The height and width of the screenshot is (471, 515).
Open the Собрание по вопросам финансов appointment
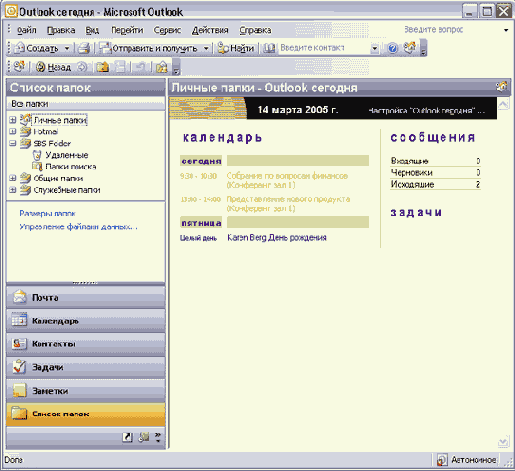click(287, 180)
